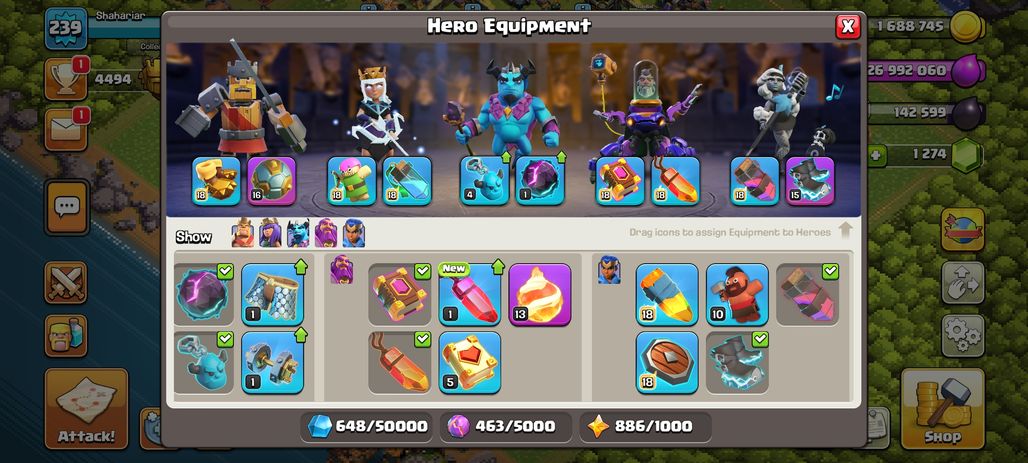Open the level 5 Healing Tome equipment
Screen dimensions: 1028x463
coord(469,363)
